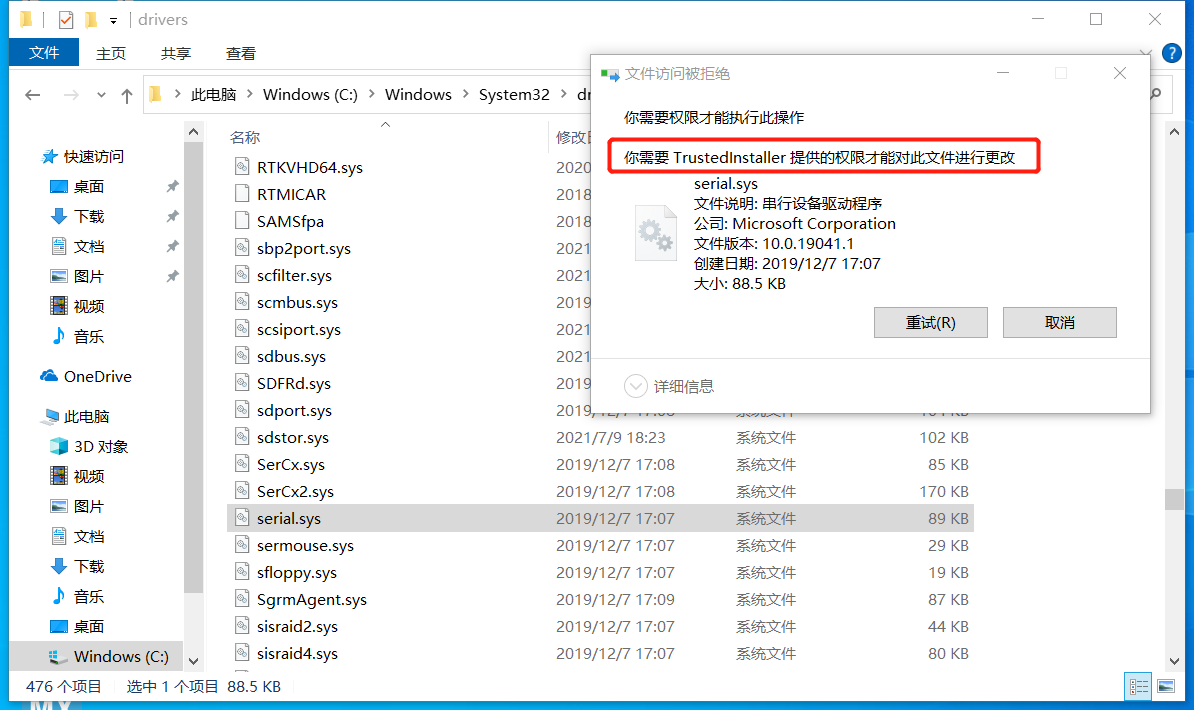Image resolution: width=1194 pixels, height=710 pixels.
Task: Unpin 桌面 using its pin icon
Action: (x=170, y=186)
